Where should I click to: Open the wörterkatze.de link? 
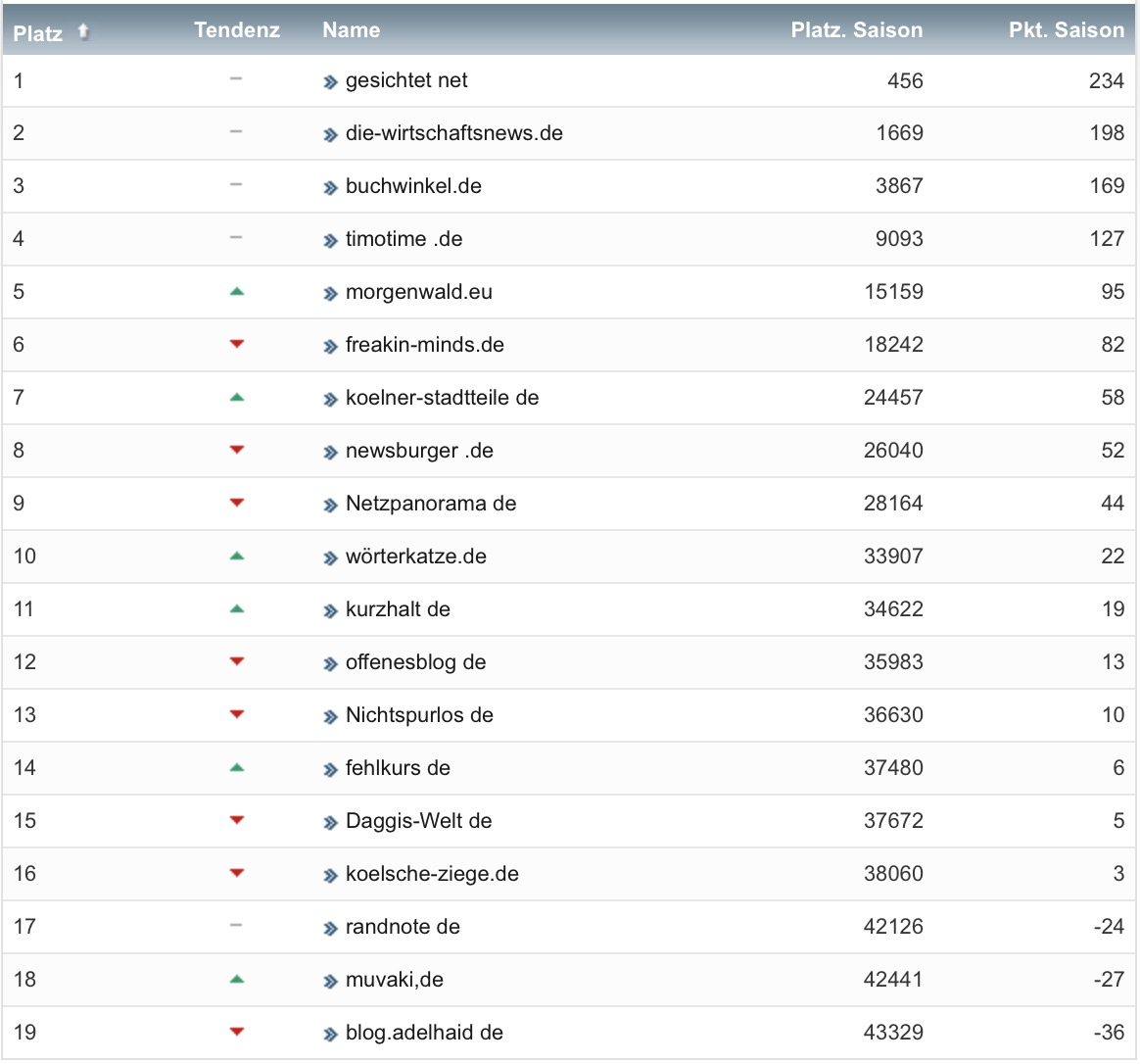[416, 556]
